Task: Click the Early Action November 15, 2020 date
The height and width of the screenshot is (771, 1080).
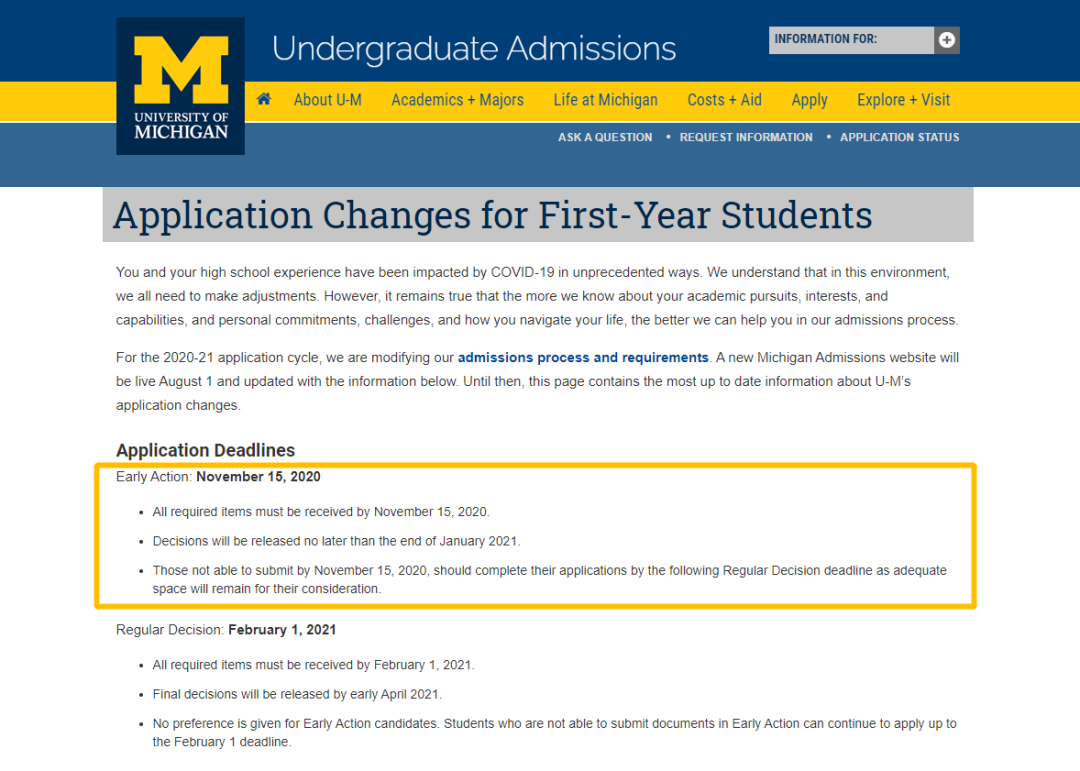Action: 258,477
